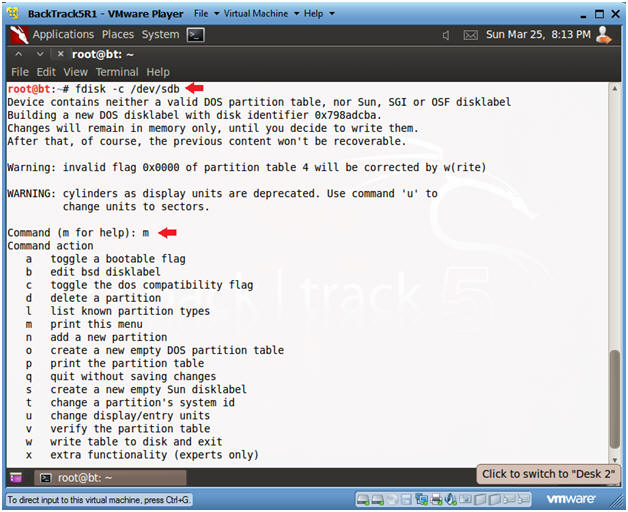This screenshot has width=628, height=512.
Task: Open the terminal Edit menu
Action: (46, 72)
